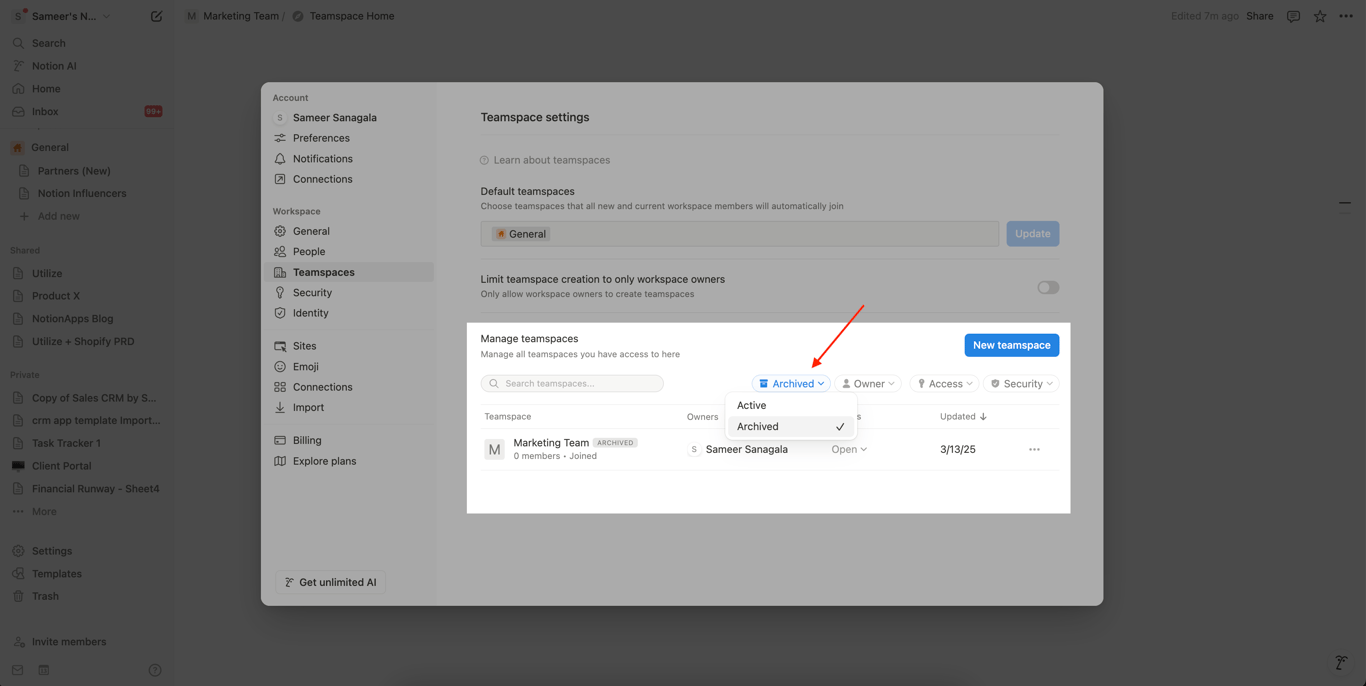
Task: Expand the Owner filter dropdown
Action: pyautogui.click(x=867, y=384)
